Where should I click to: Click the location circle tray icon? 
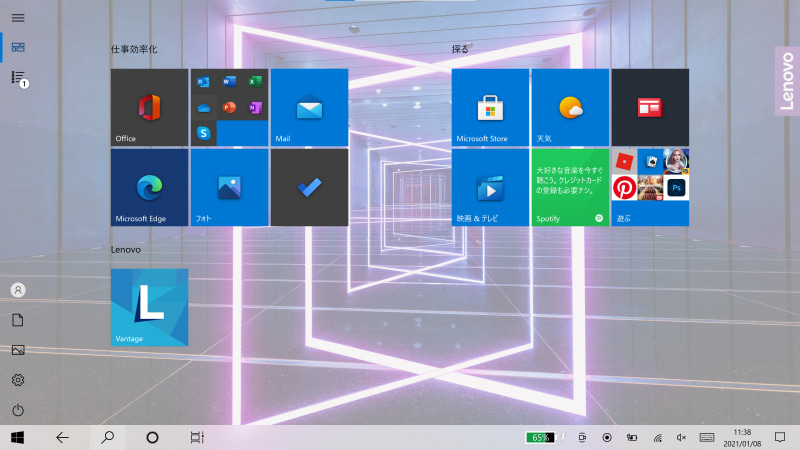pos(607,438)
